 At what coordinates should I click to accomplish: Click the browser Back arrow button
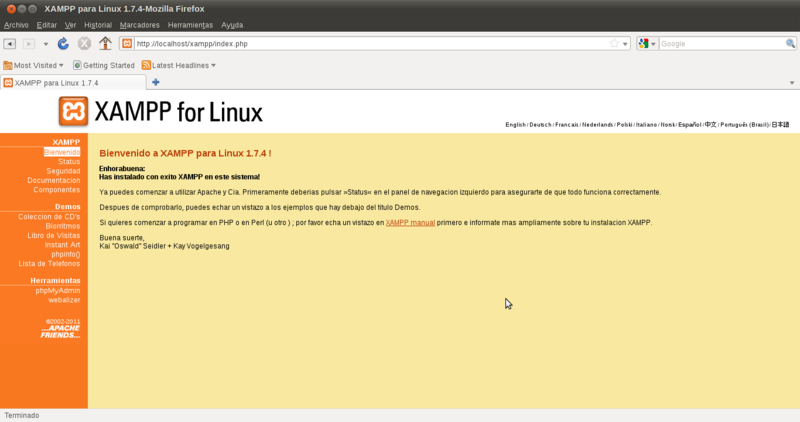coord(10,44)
